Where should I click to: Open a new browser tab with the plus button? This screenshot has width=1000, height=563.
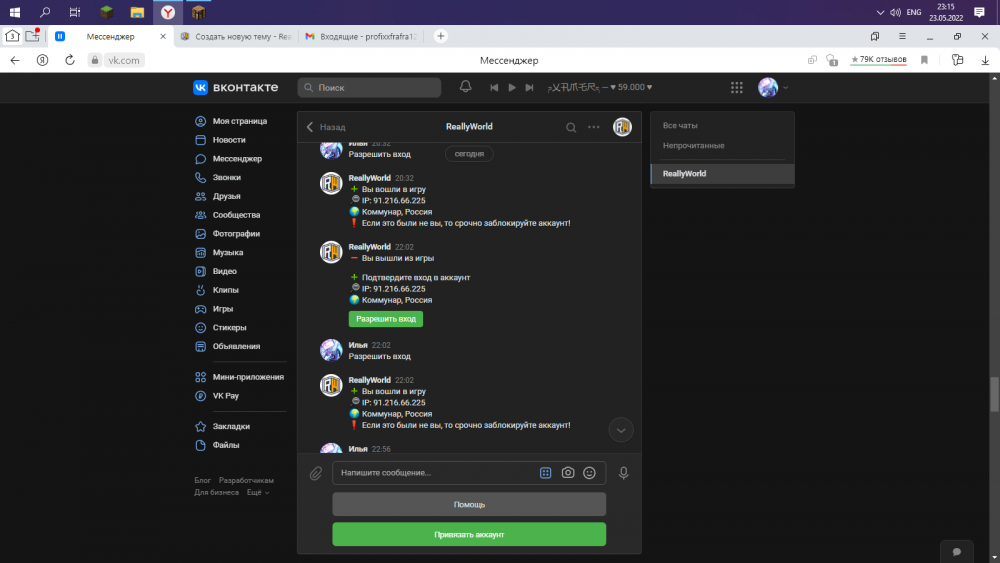(x=441, y=36)
